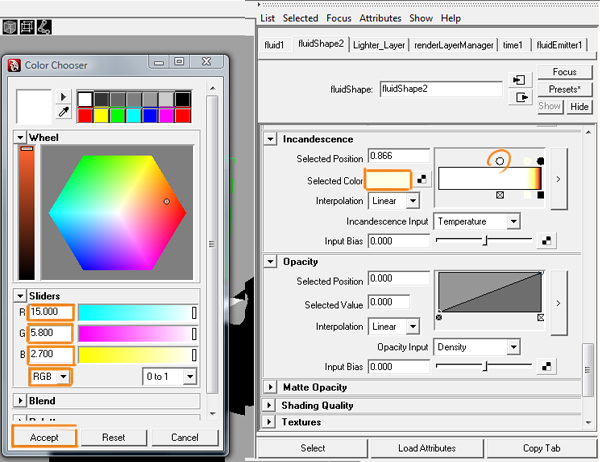Click the Accept button
600x462 pixels.
tap(44, 437)
